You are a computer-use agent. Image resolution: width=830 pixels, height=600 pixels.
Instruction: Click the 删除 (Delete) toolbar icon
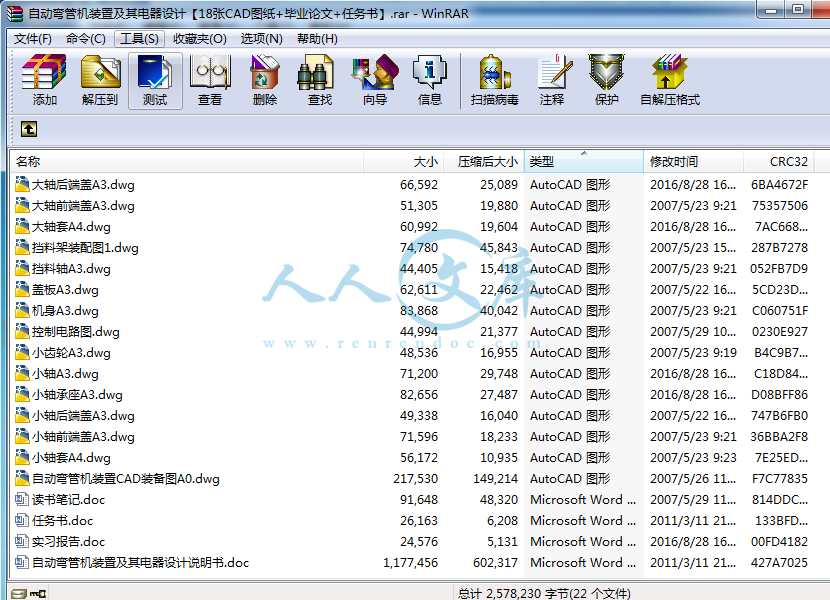coord(265,80)
